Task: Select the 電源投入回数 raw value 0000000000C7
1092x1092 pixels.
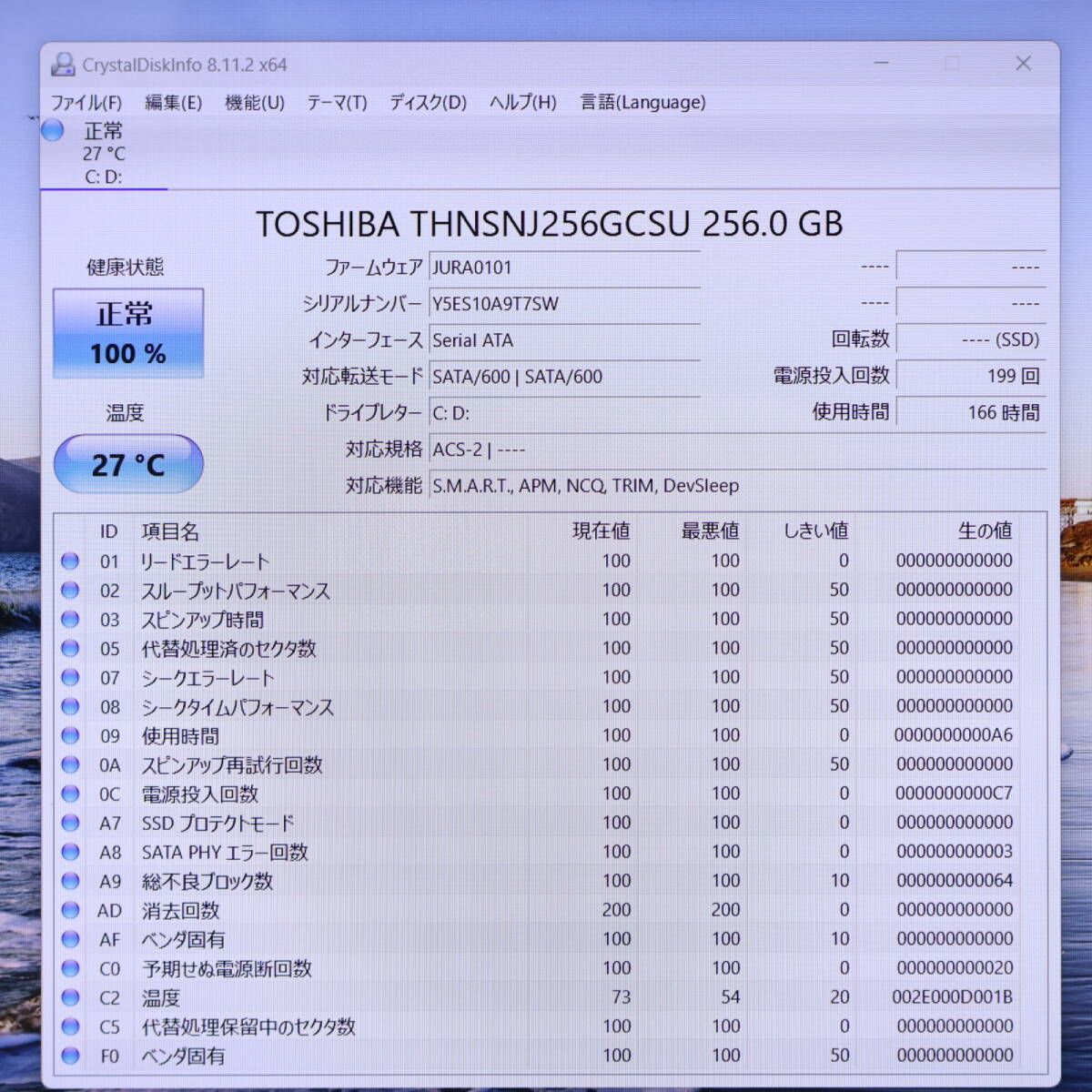Action: coord(954,794)
